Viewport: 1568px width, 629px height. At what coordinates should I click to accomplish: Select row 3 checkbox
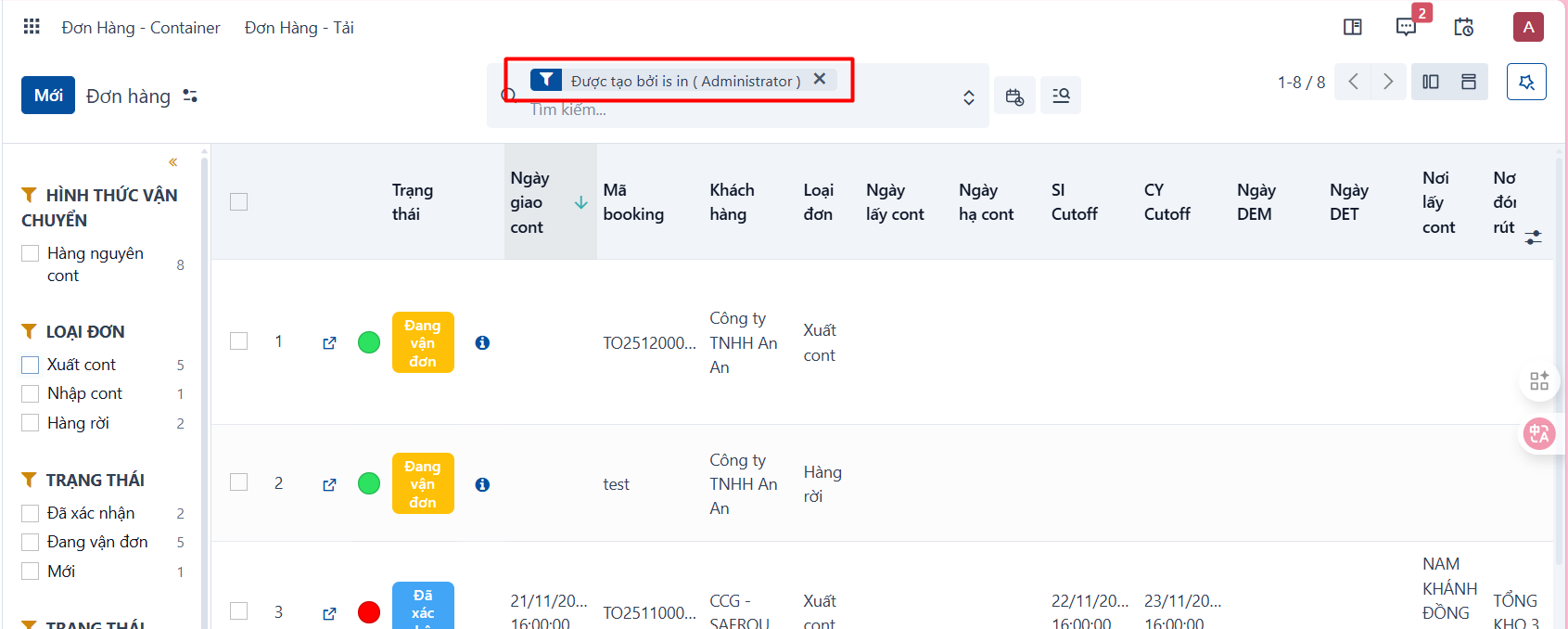click(239, 611)
